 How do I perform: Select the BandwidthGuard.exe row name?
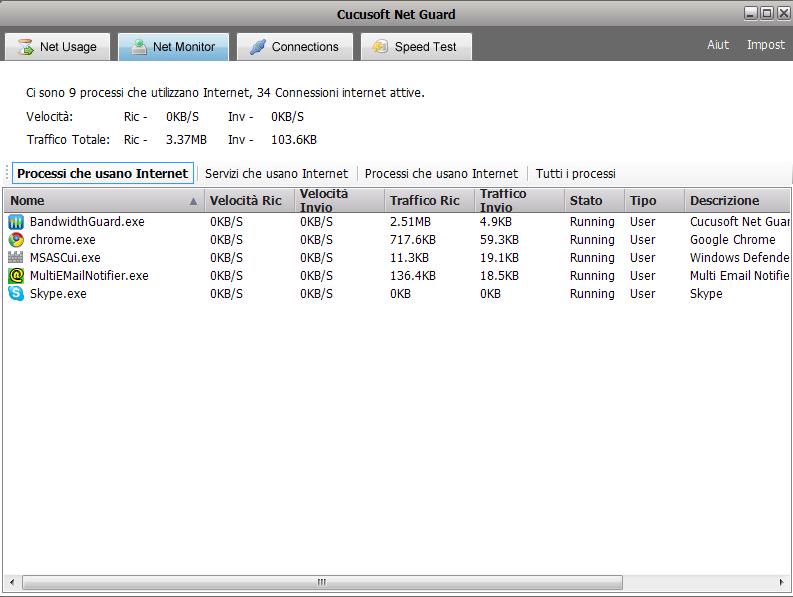point(87,222)
